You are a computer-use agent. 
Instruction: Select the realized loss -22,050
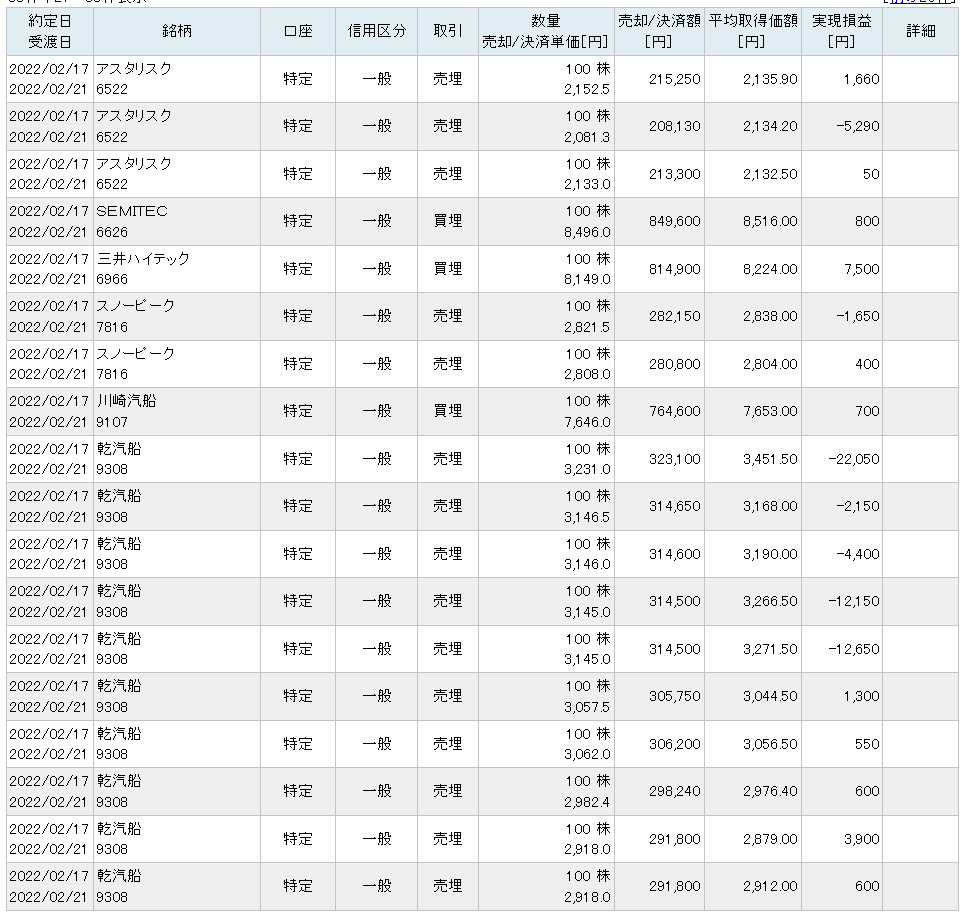853,459
